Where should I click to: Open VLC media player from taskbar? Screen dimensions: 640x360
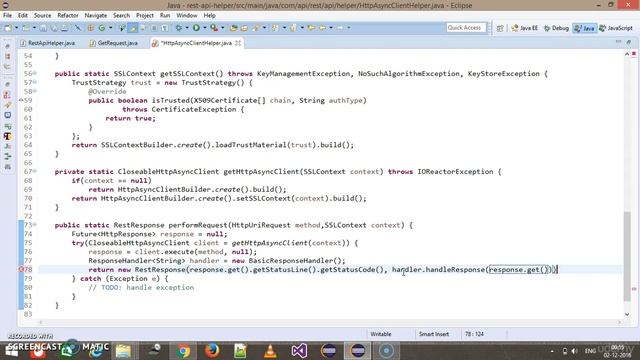[x=270, y=351]
